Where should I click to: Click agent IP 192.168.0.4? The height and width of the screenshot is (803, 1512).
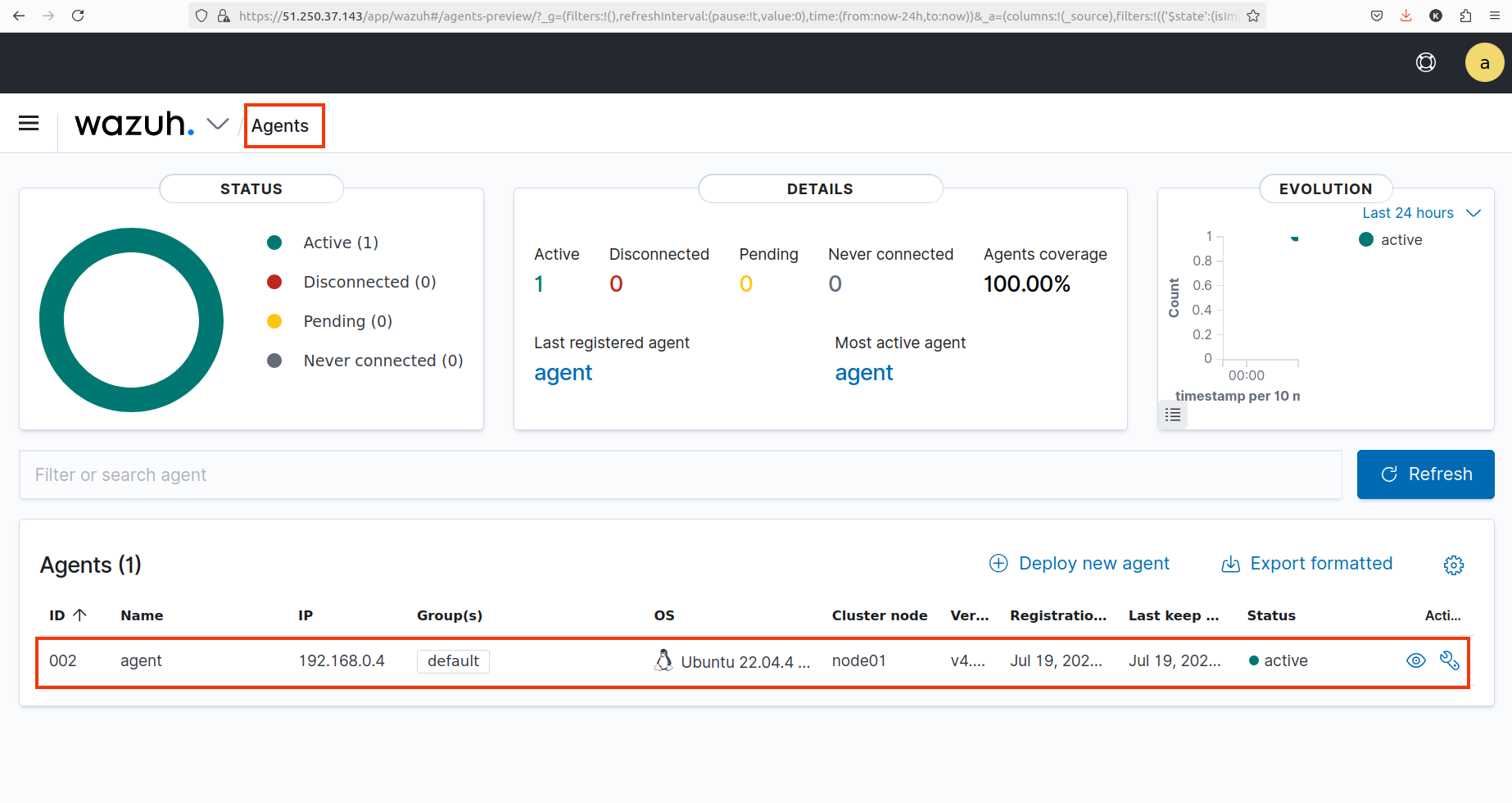point(342,660)
